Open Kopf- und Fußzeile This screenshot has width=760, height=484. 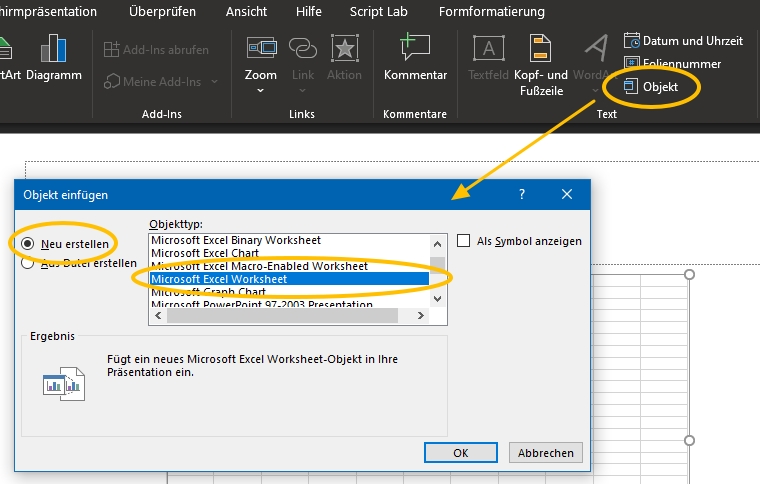541,65
